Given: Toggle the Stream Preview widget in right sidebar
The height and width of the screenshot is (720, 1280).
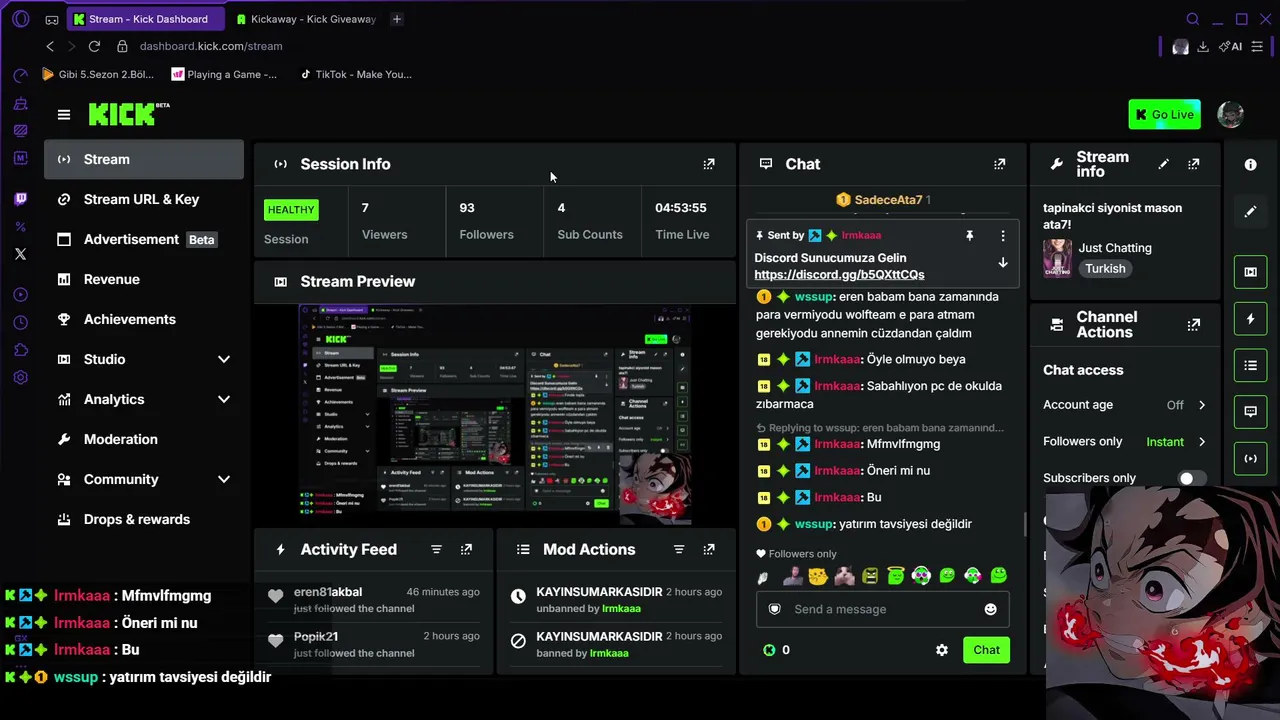Looking at the screenshot, I should click(x=1250, y=272).
